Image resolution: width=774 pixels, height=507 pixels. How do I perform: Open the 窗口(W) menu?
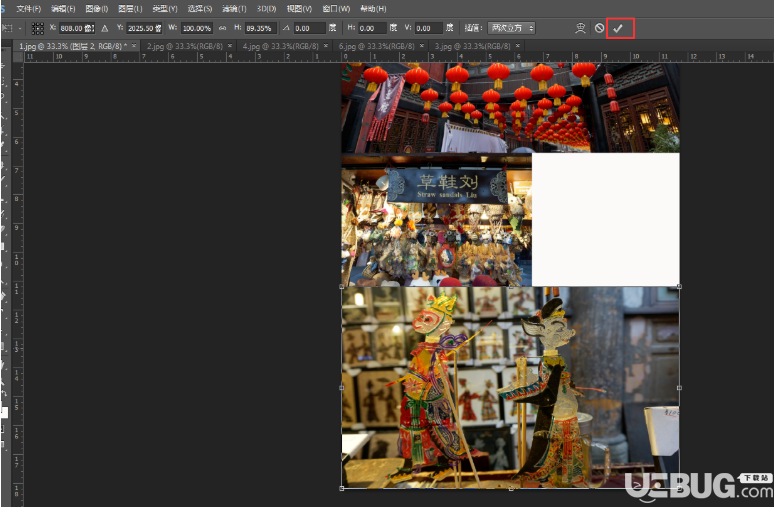point(336,8)
